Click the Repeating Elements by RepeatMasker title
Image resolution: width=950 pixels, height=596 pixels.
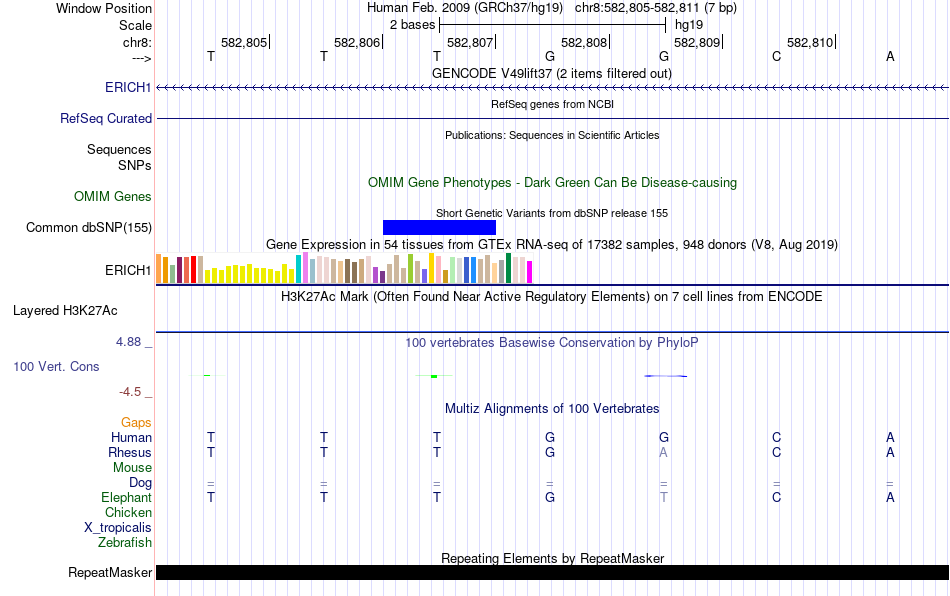tap(552, 558)
